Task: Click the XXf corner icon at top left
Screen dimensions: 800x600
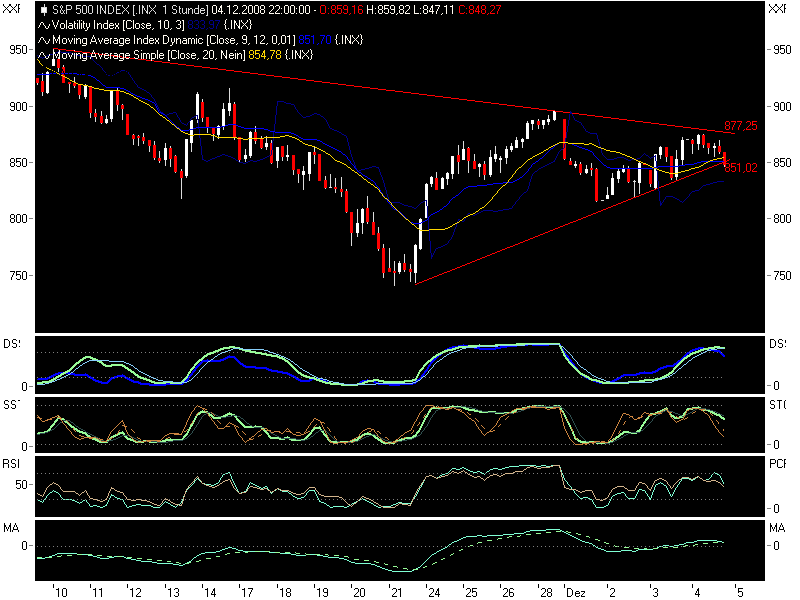Action: pyautogui.click(x=11, y=9)
